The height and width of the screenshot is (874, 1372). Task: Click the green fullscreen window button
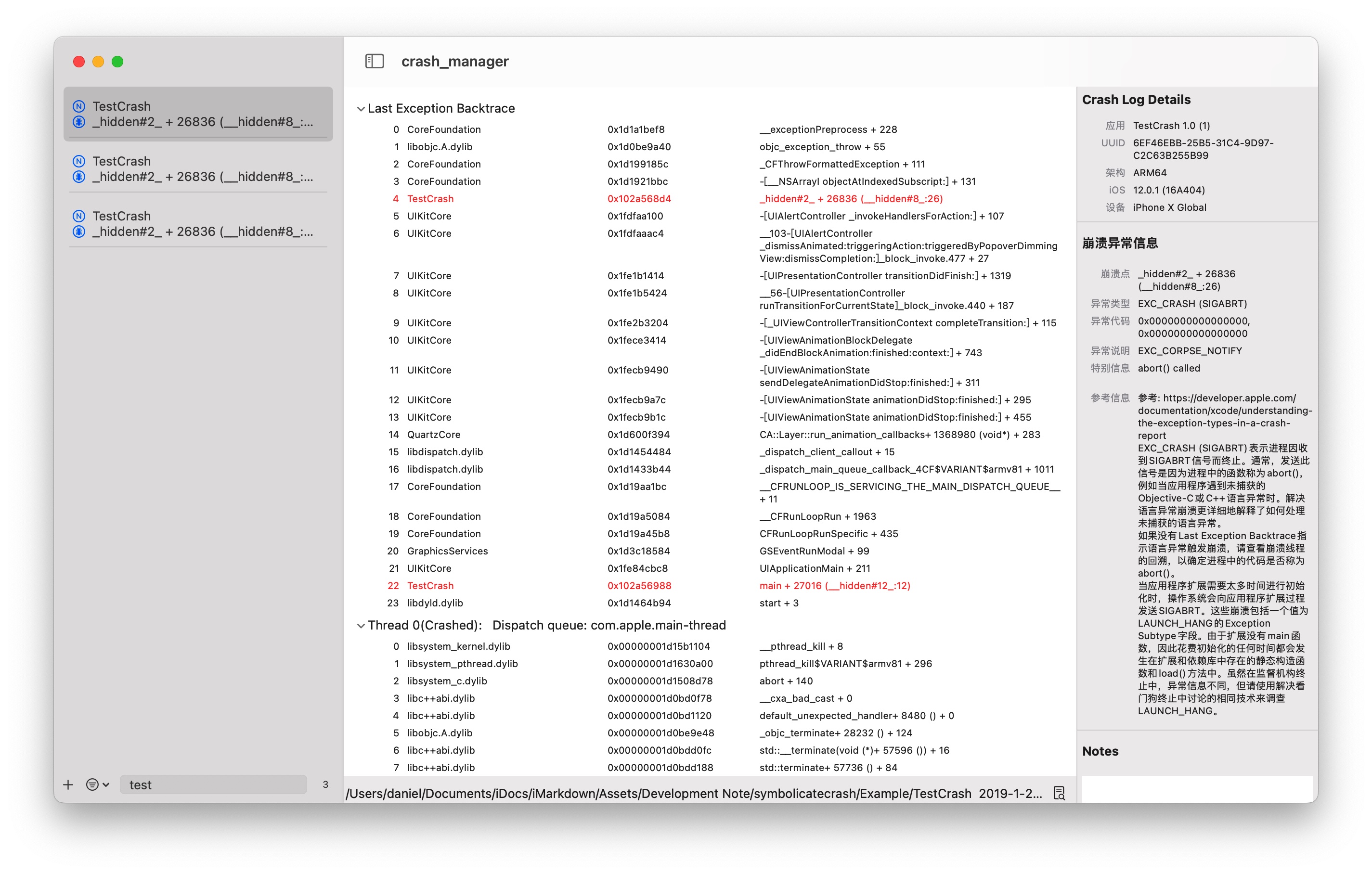[117, 62]
